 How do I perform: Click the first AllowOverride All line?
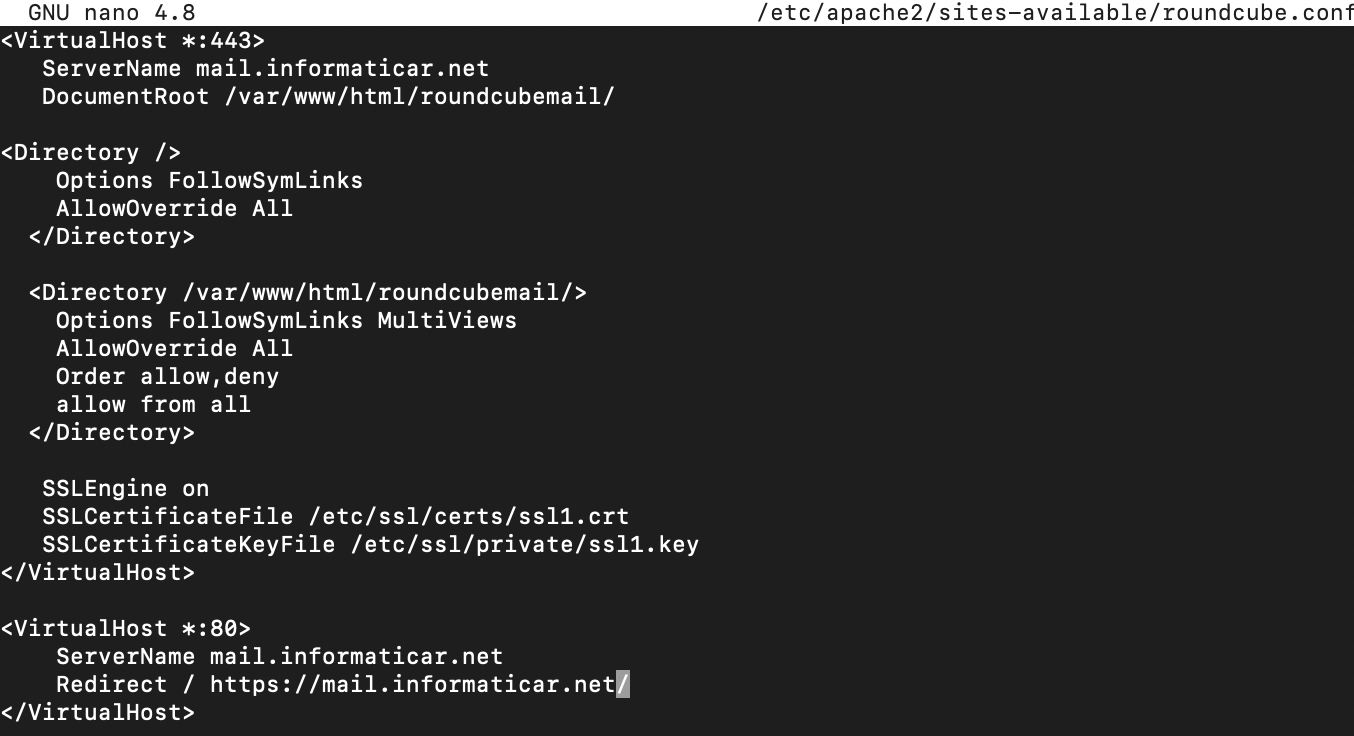174,209
